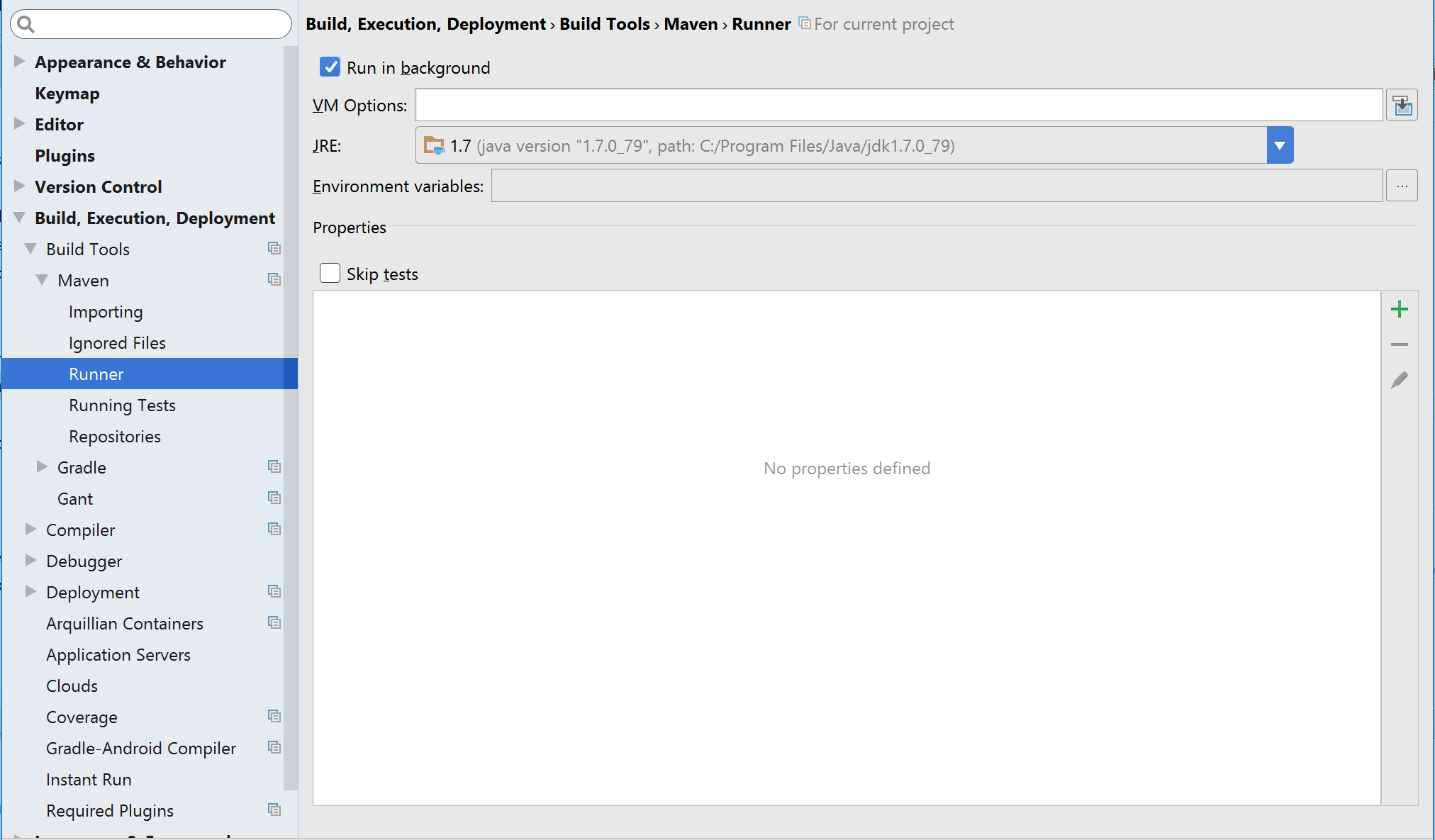
Task: Click the JDK folder icon in JRE field
Action: coord(434,145)
